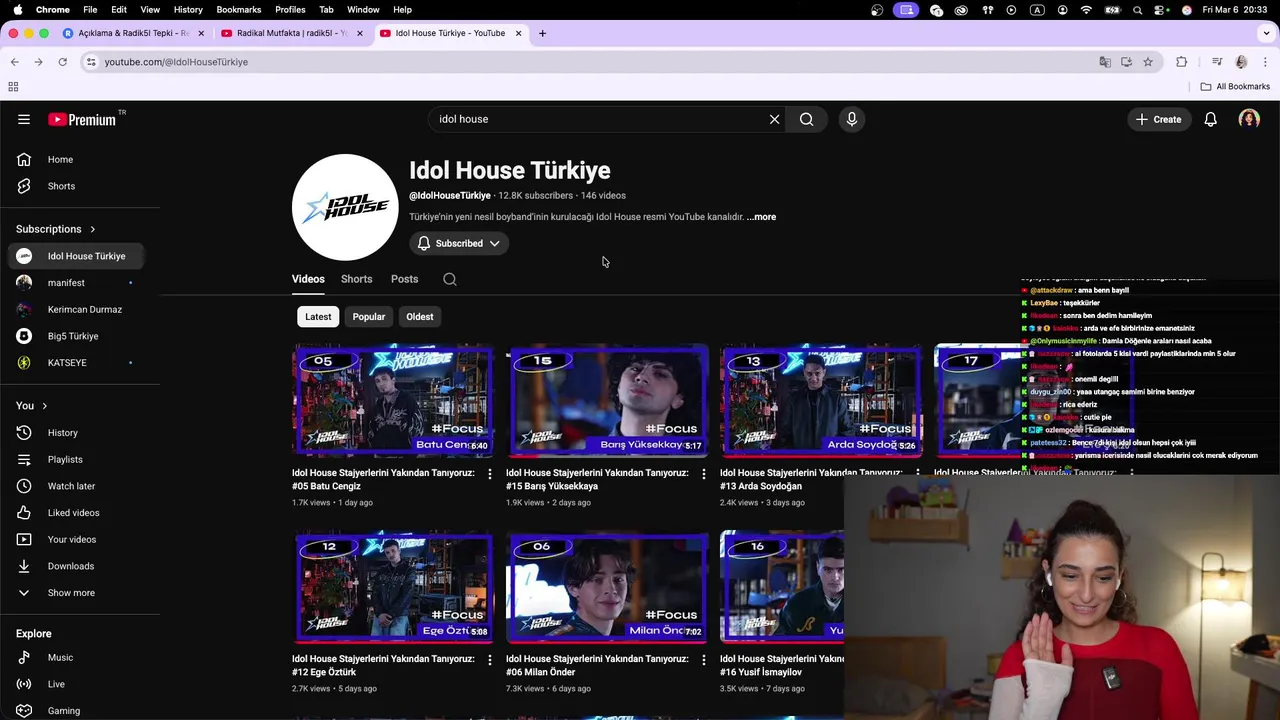Screen dimensions: 1280x720
Task: Open the Profiles menu in the menu bar
Action: [x=290, y=10]
